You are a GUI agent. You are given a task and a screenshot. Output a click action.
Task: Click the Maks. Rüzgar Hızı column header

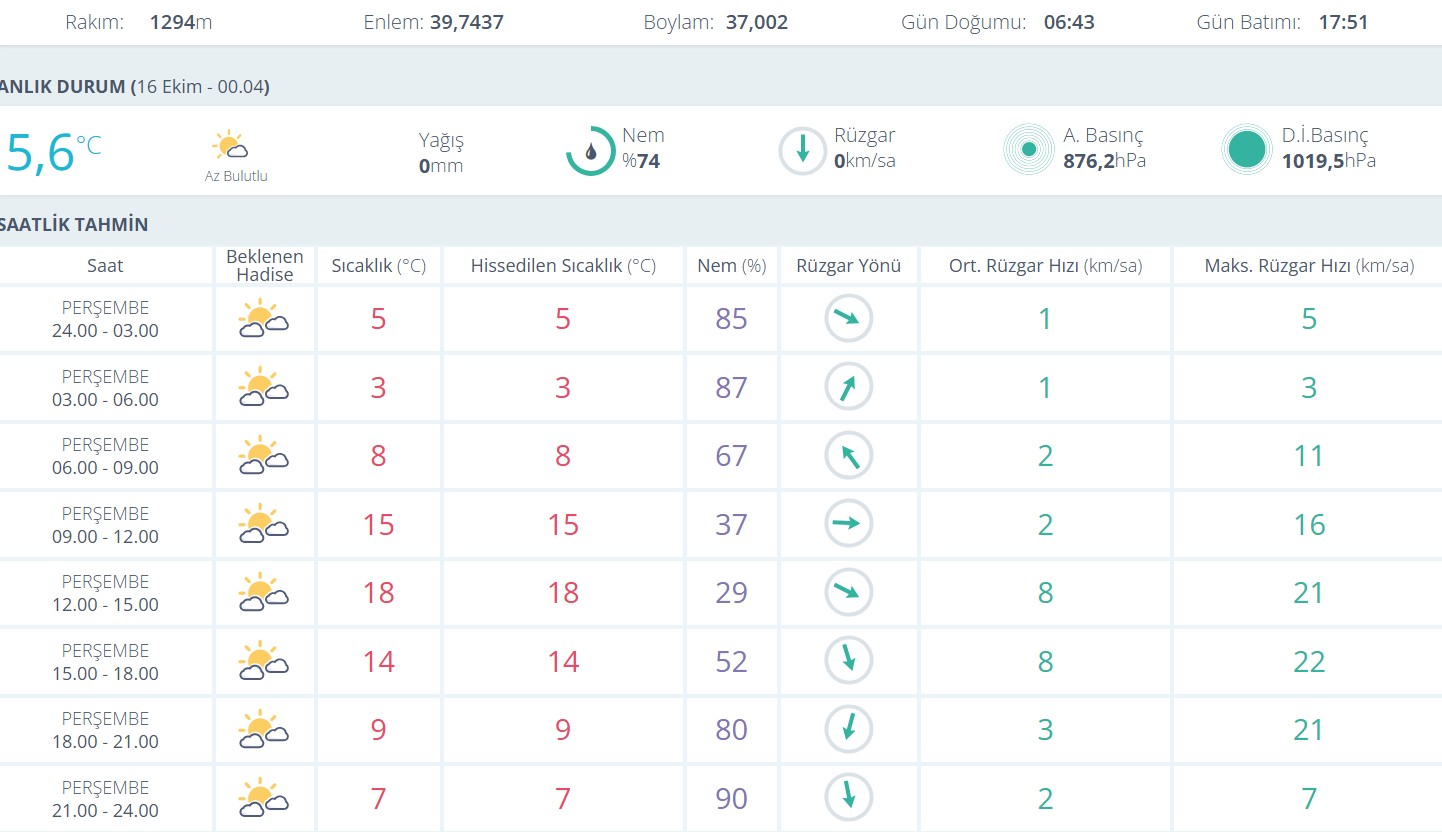(1308, 266)
